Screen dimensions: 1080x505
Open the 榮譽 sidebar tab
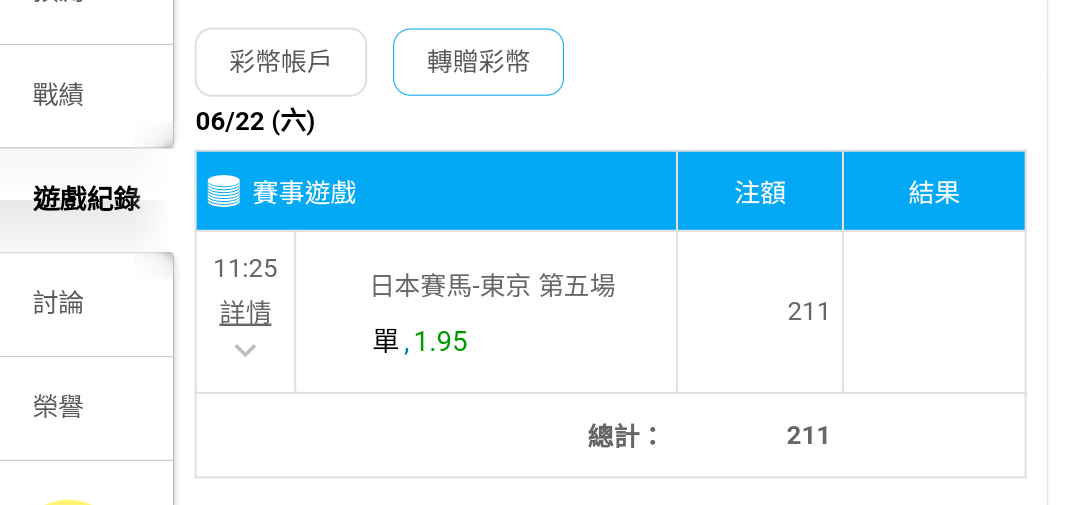coord(59,407)
